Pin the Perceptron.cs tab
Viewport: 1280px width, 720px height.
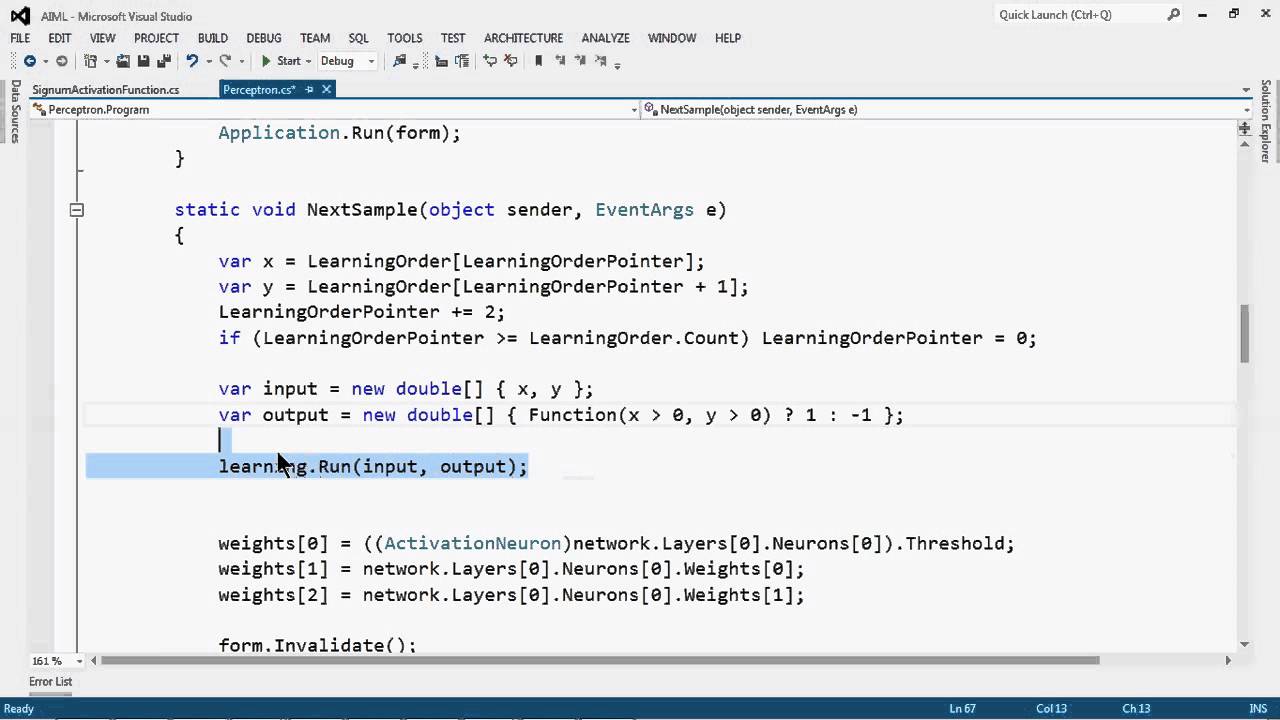(x=309, y=89)
